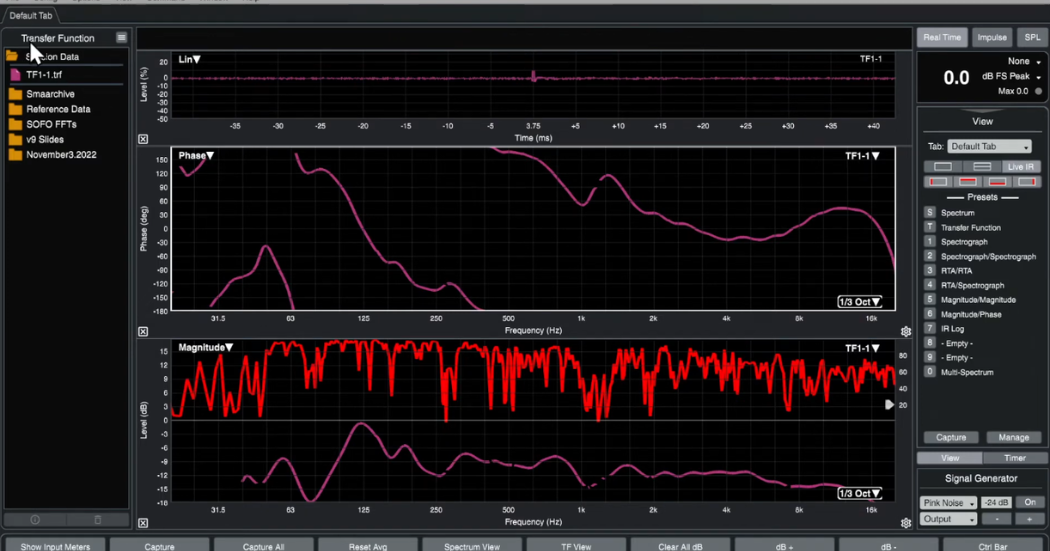
Task: Open Phase graph settings gear
Action: tap(906, 331)
